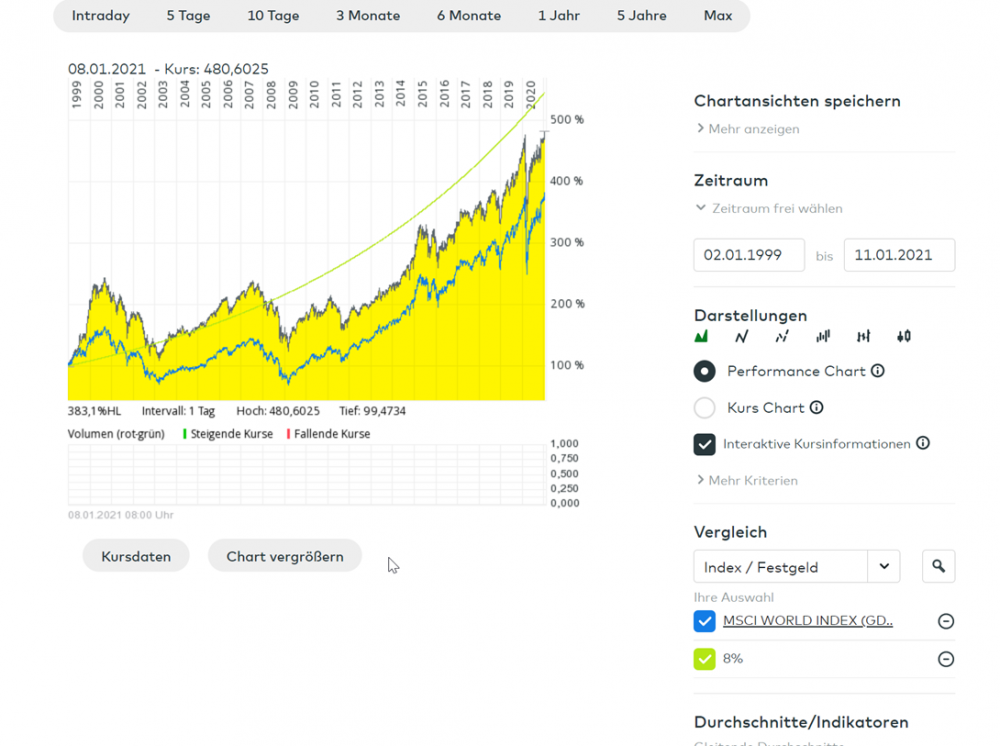Click the magnifier search button in Vergleich
This screenshot has height=746, width=1000.
coord(938,566)
